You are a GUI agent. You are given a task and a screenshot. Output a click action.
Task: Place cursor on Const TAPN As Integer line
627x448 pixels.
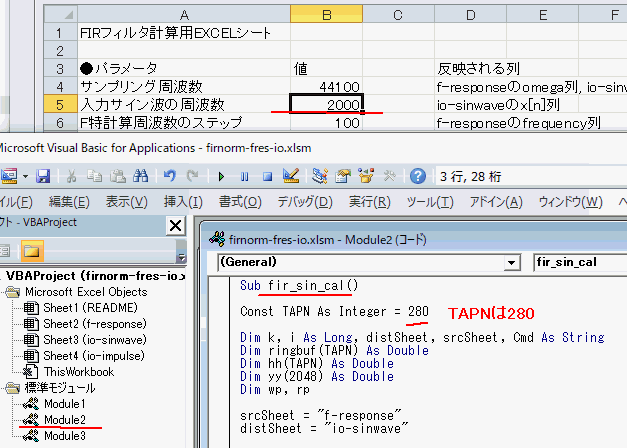[x=334, y=311]
